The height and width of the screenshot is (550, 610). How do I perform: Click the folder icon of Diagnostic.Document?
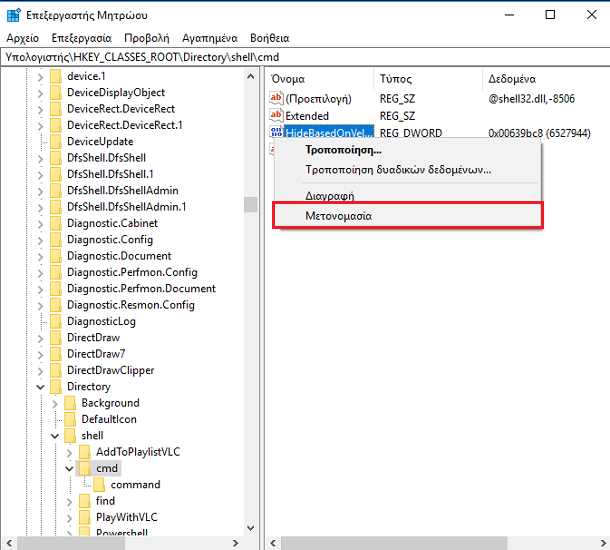tap(56, 256)
